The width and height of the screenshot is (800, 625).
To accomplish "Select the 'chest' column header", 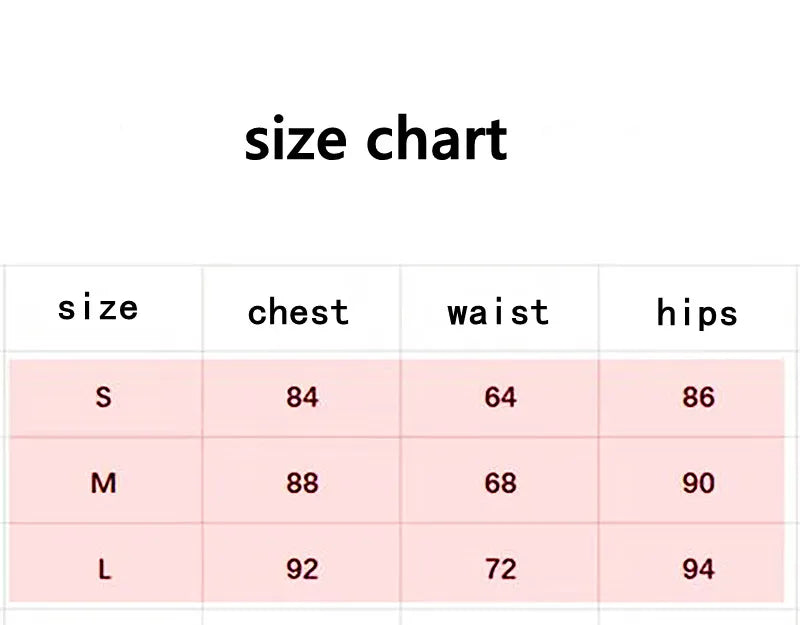I will [298, 312].
